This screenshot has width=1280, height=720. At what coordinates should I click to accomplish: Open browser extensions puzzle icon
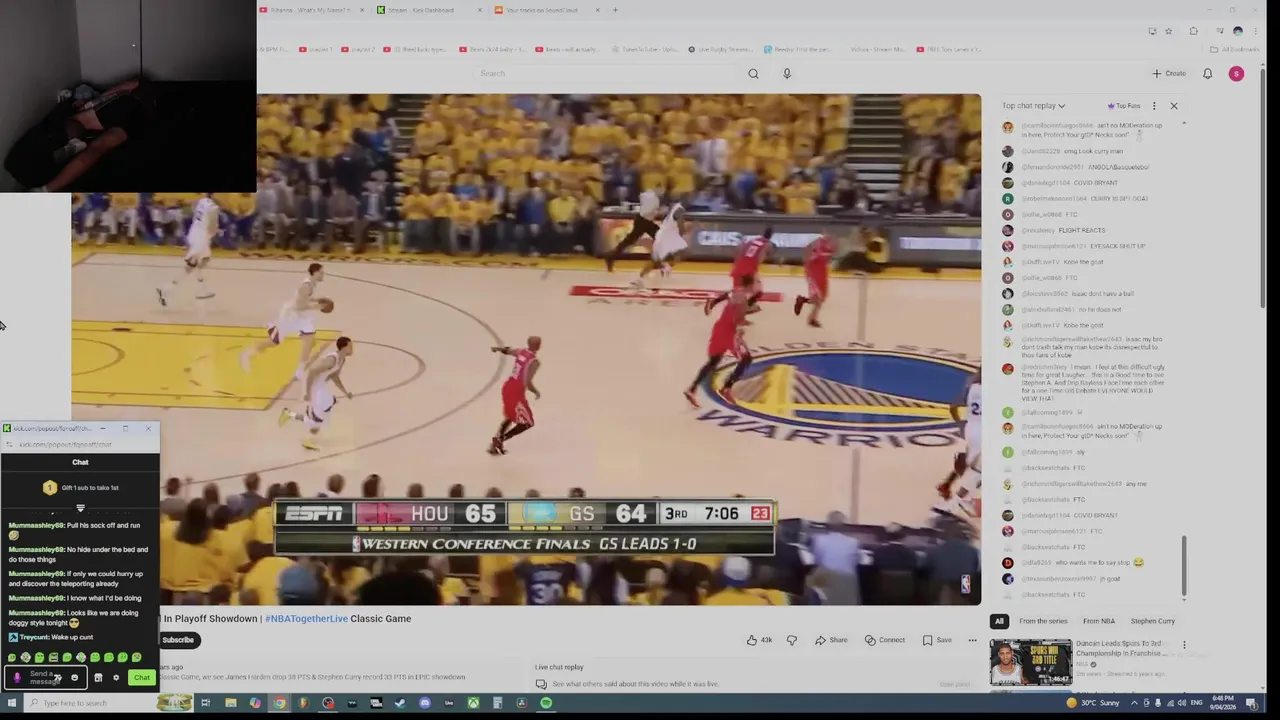pyautogui.click(x=1193, y=31)
